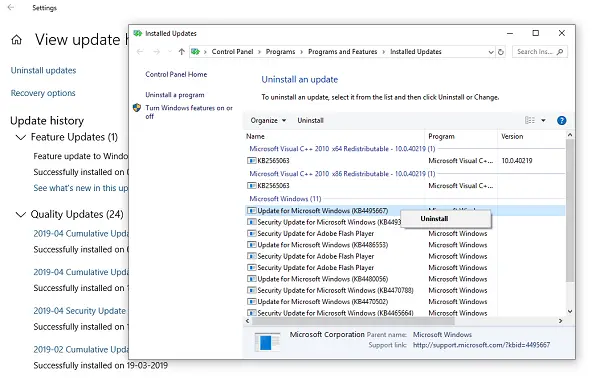
Task: Open the view options dropdown arrow
Action: coord(543,121)
